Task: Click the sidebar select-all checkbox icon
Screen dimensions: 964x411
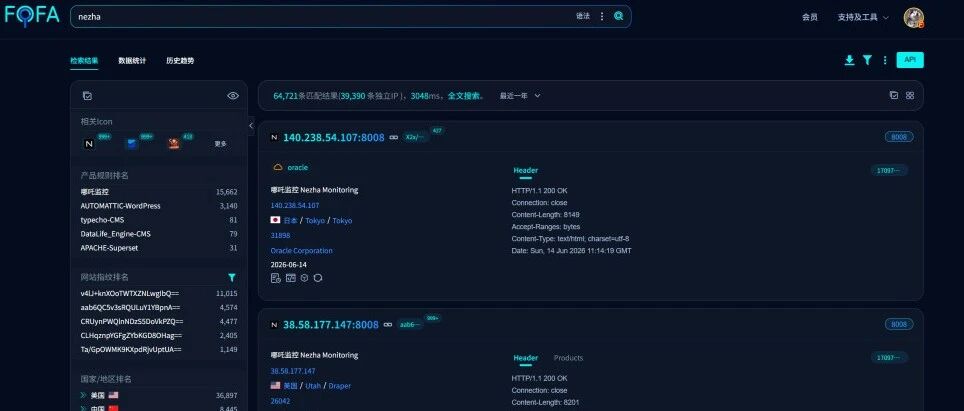Action: (87, 96)
